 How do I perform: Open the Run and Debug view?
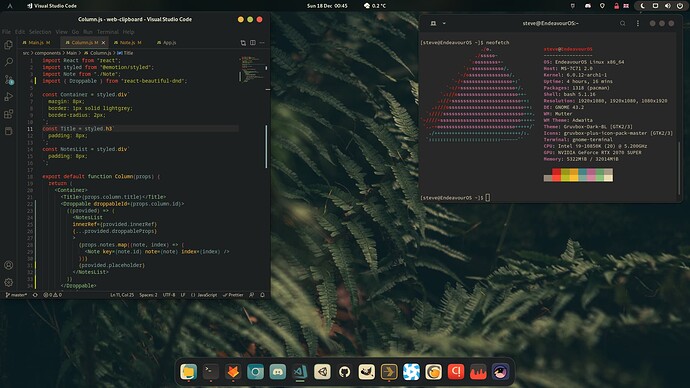pyautogui.click(x=8, y=97)
